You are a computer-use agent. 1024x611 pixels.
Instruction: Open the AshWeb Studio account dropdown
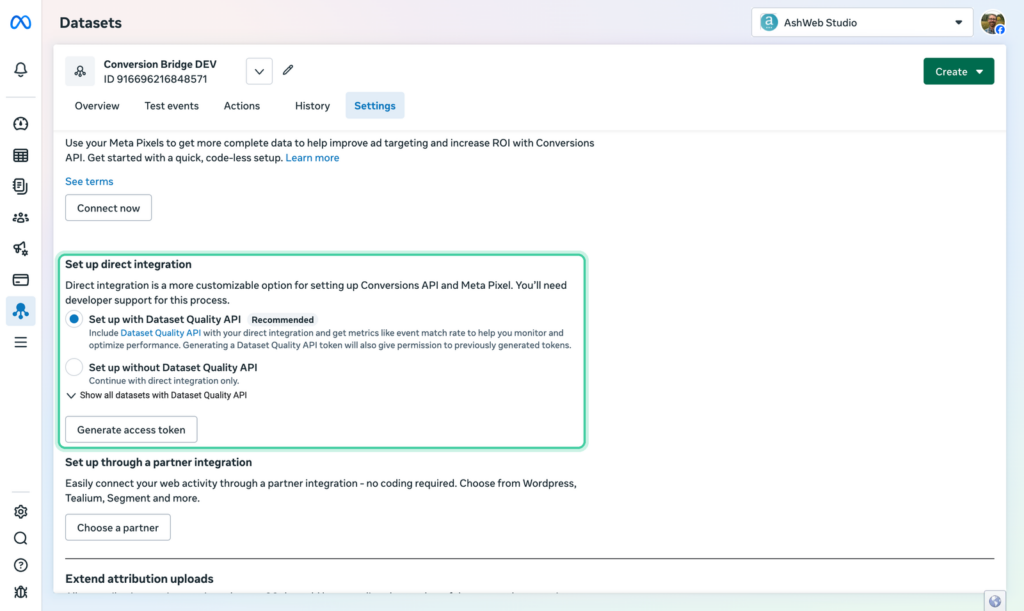point(862,23)
